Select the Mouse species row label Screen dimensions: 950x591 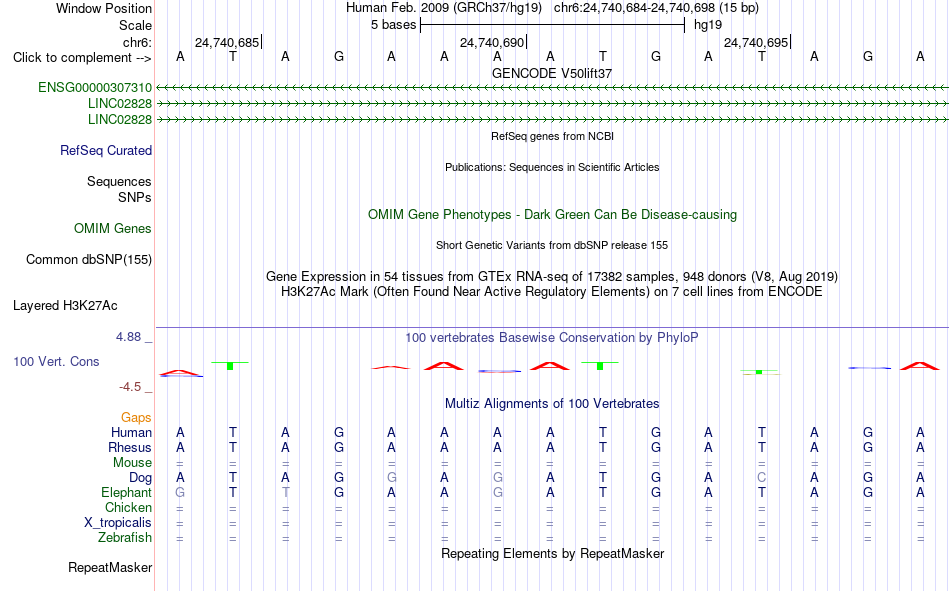pos(132,462)
